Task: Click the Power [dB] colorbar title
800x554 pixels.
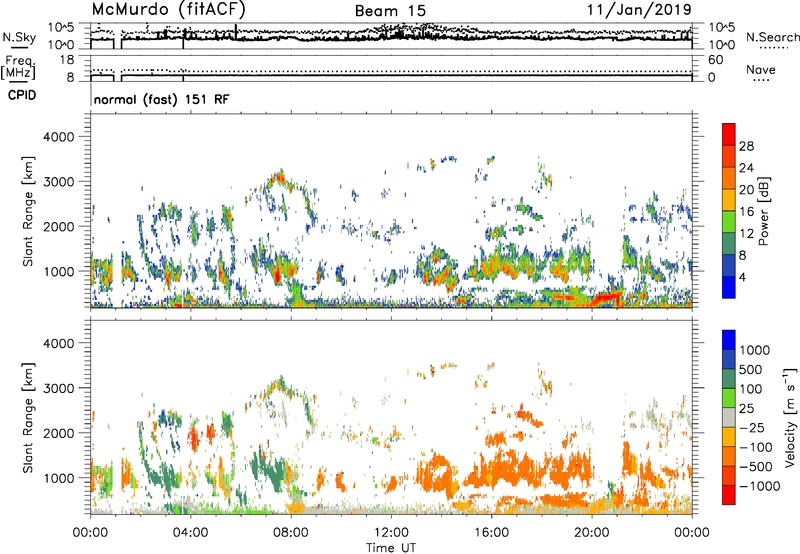Action: pyautogui.click(x=763, y=211)
